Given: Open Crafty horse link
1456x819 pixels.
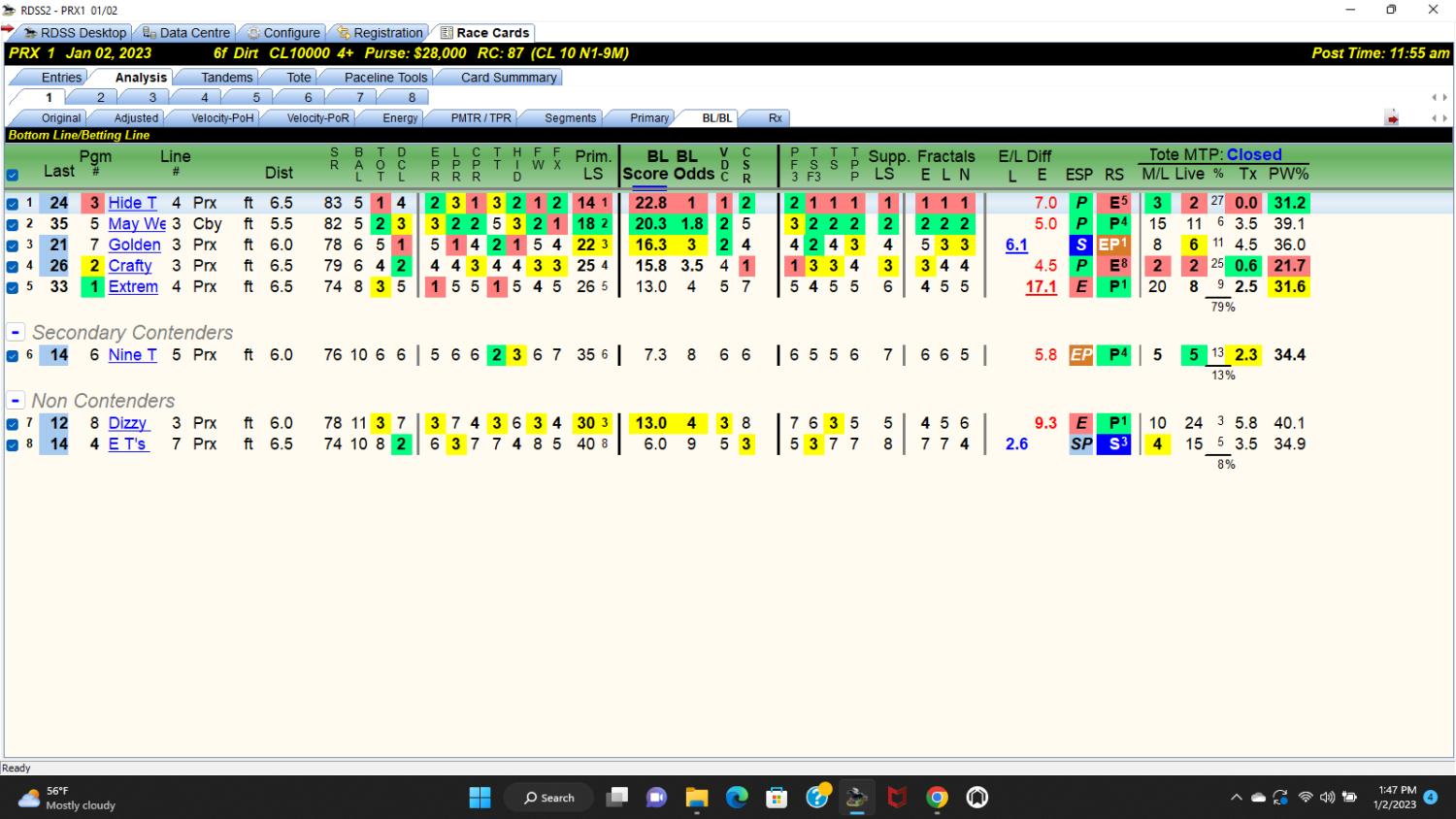Looking at the screenshot, I should coord(130,266).
